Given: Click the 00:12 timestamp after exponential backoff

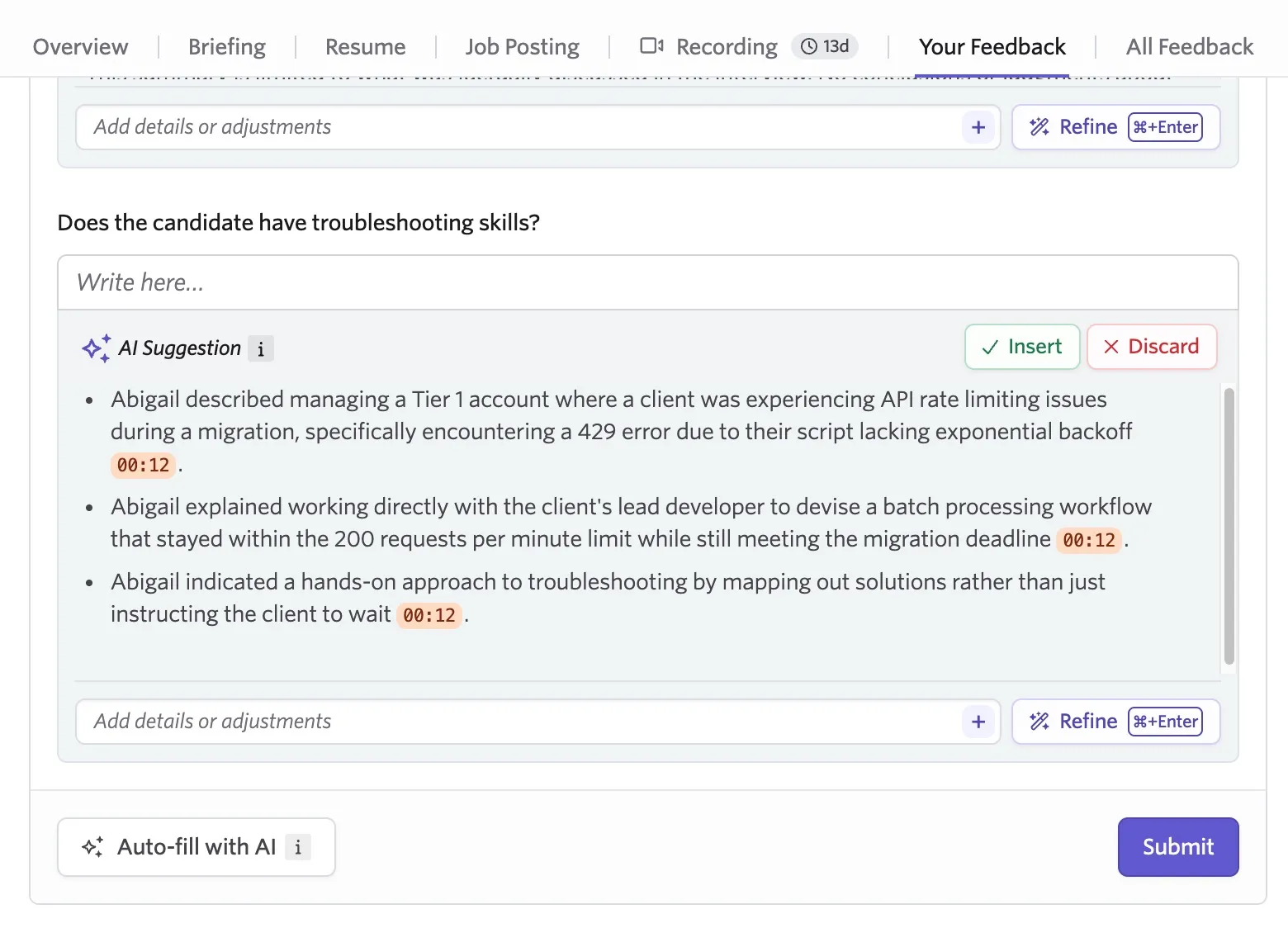Looking at the screenshot, I should coord(143,465).
